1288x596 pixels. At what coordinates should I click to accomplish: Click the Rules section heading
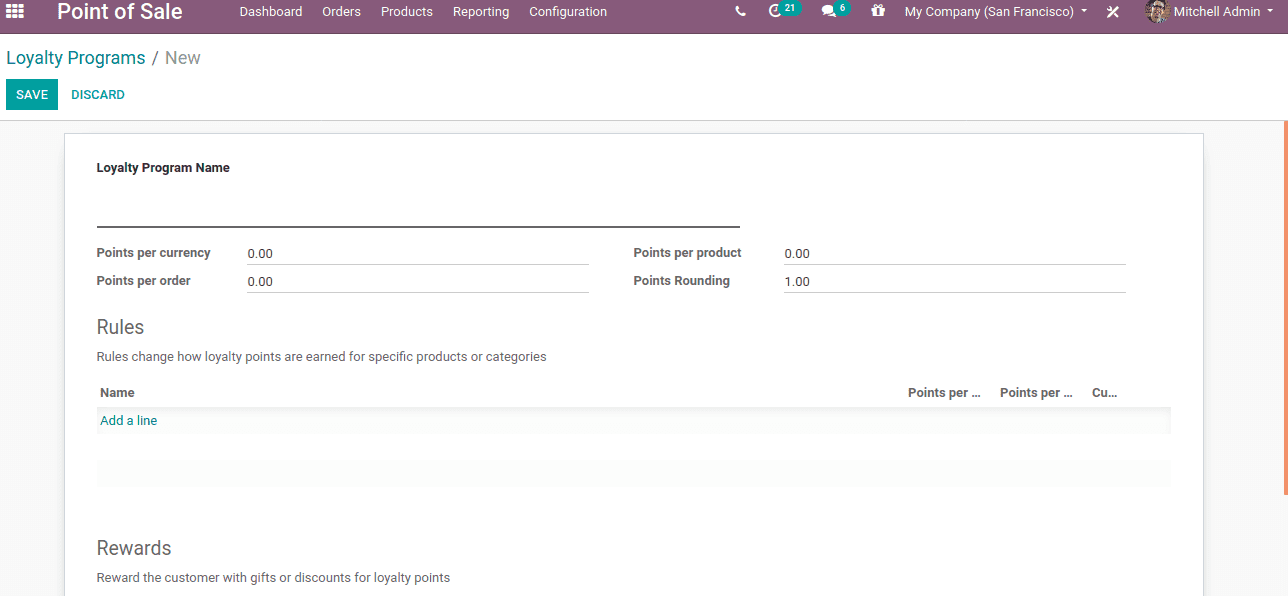pyautogui.click(x=120, y=327)
